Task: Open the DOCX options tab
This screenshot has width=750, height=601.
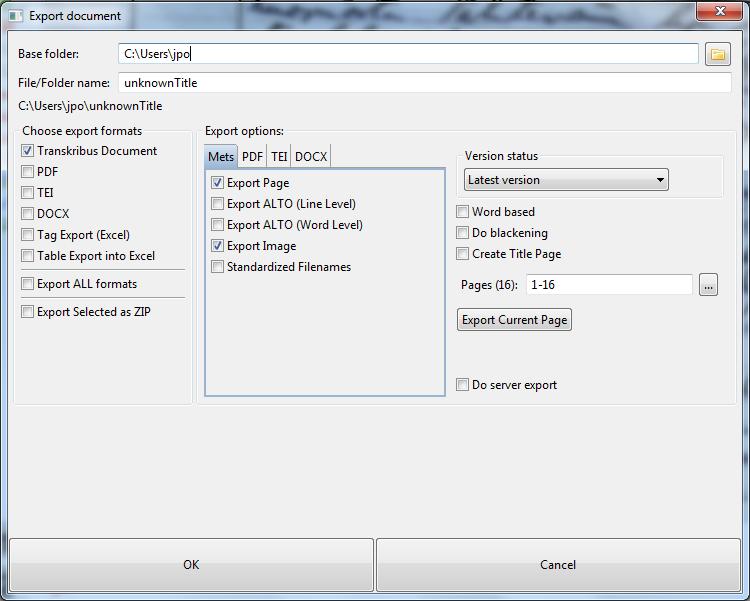Action: coord(311,156)
